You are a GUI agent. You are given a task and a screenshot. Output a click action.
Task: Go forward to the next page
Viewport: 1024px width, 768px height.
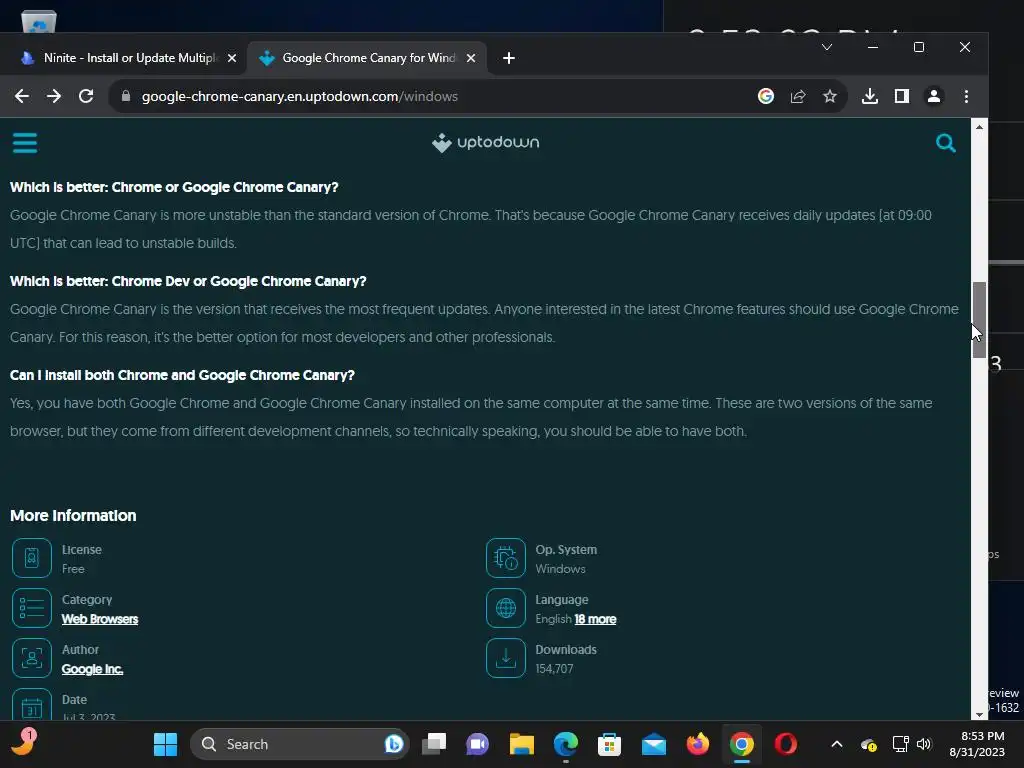point(54,96)
